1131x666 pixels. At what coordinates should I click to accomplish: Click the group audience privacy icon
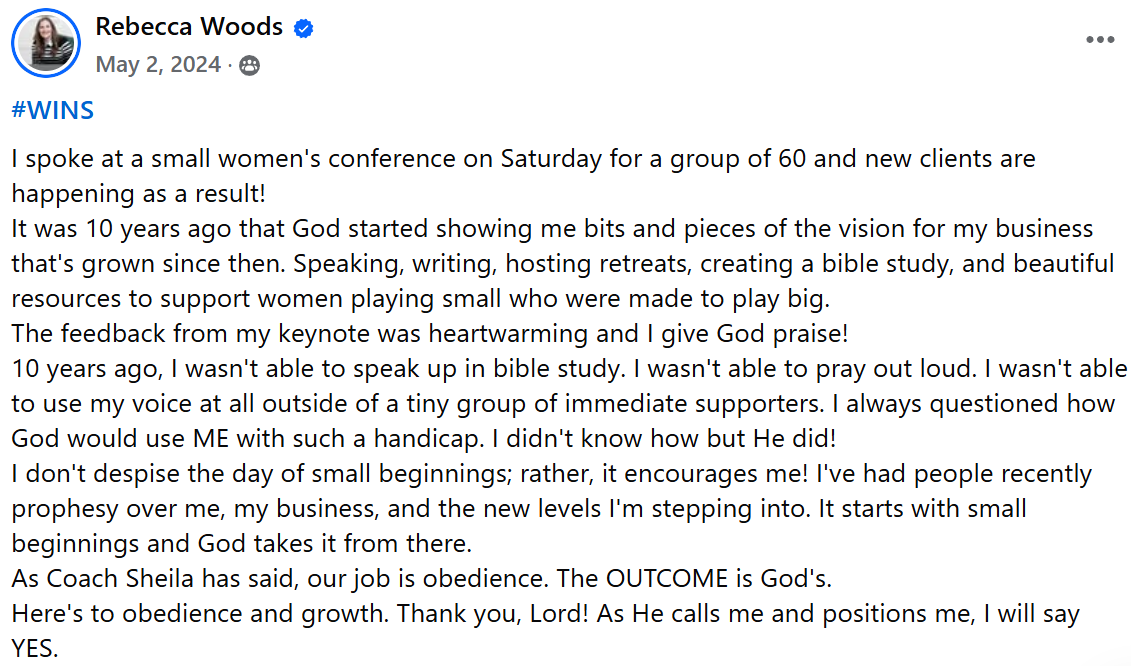click(x=250, y=66)
